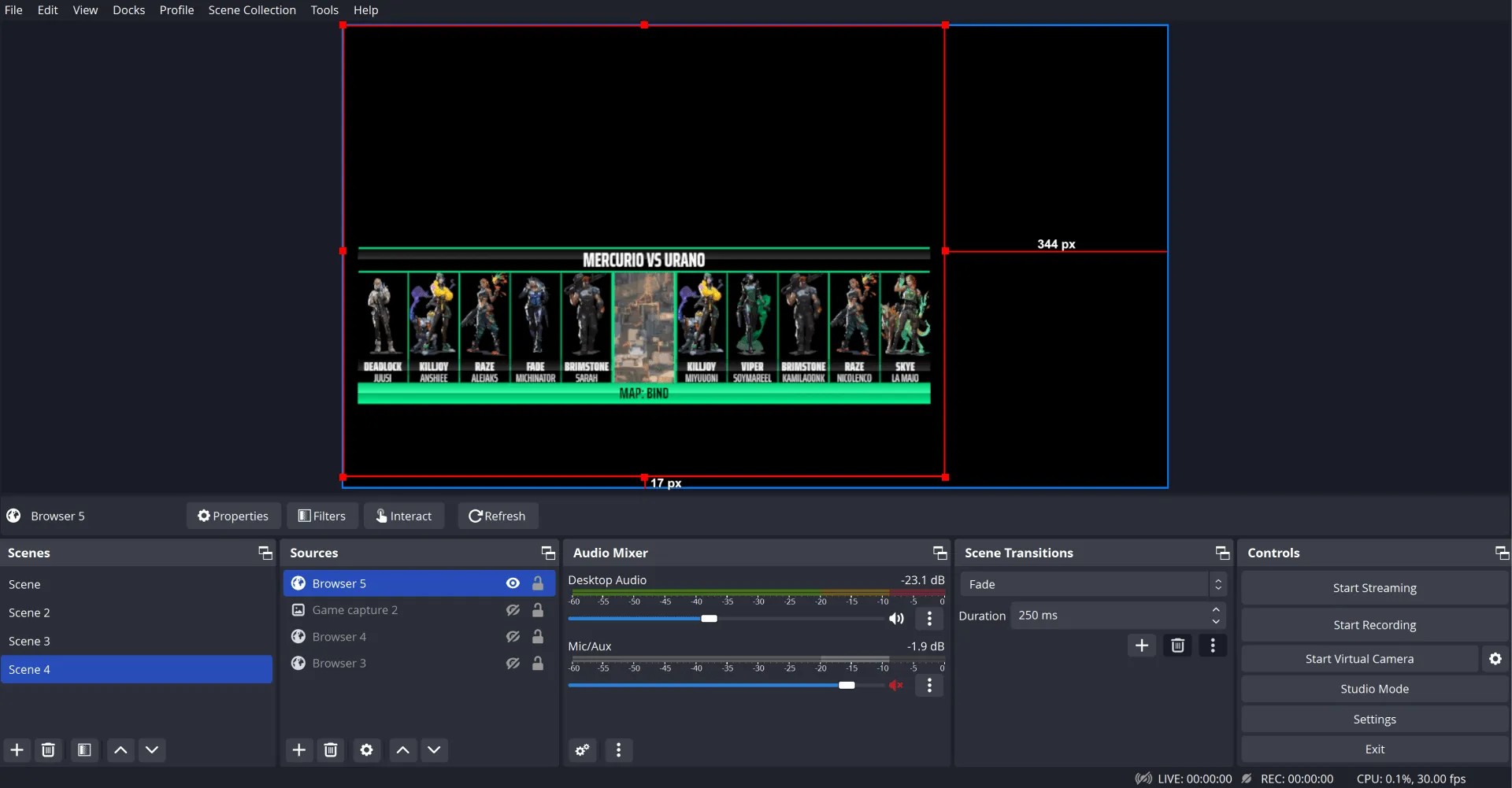Open the Help menu
1512x788 pixels.
[365, 10]
